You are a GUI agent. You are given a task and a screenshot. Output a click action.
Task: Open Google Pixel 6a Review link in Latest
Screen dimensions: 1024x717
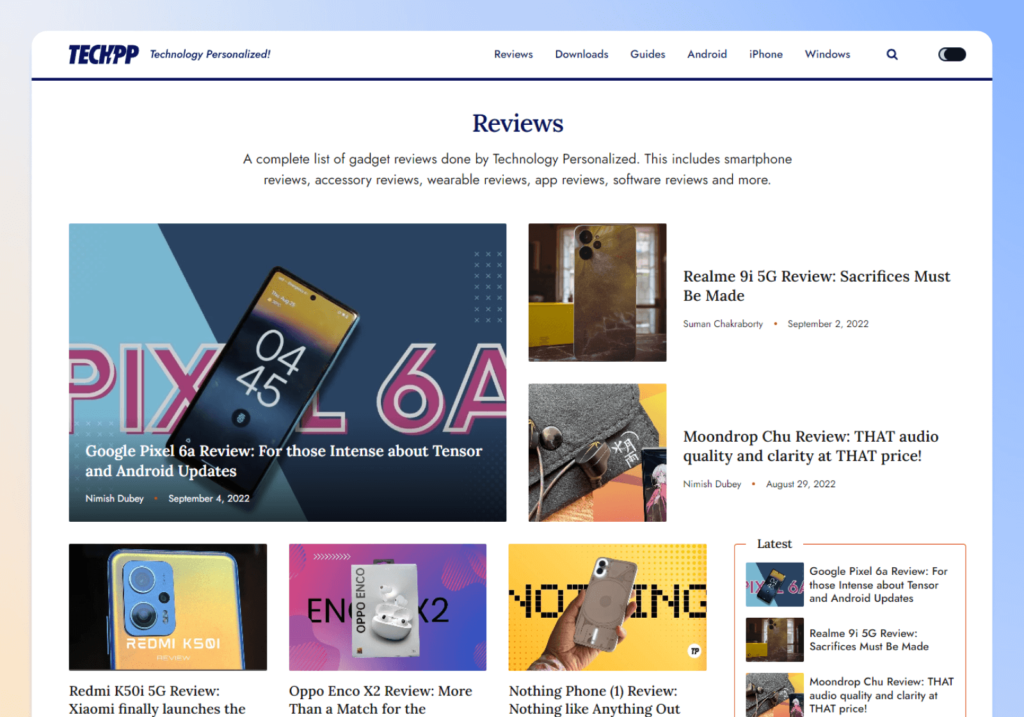coord(878,584)
